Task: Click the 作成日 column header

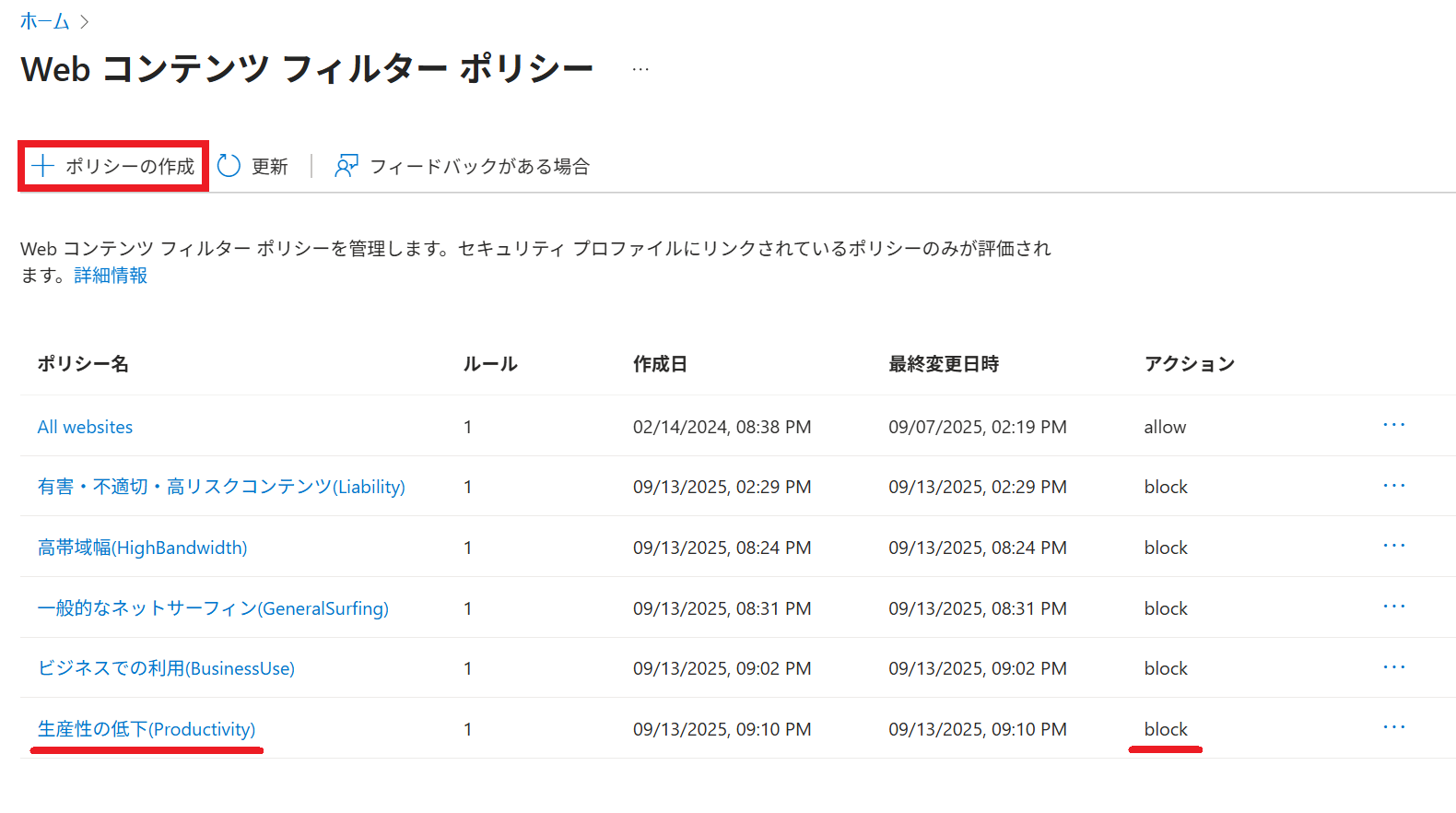Action: (x=660, y=364)
